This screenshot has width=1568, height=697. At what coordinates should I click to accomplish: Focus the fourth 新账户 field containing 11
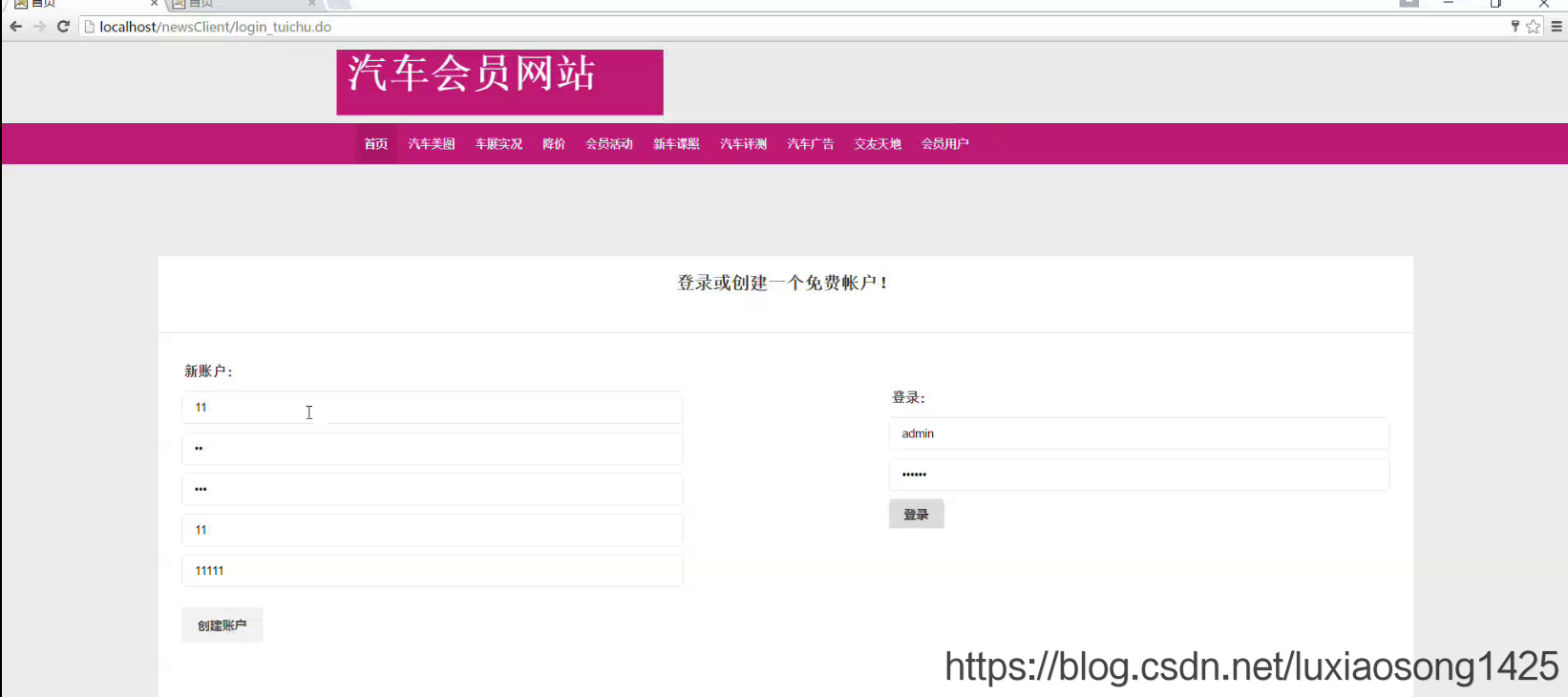[433, 530]
